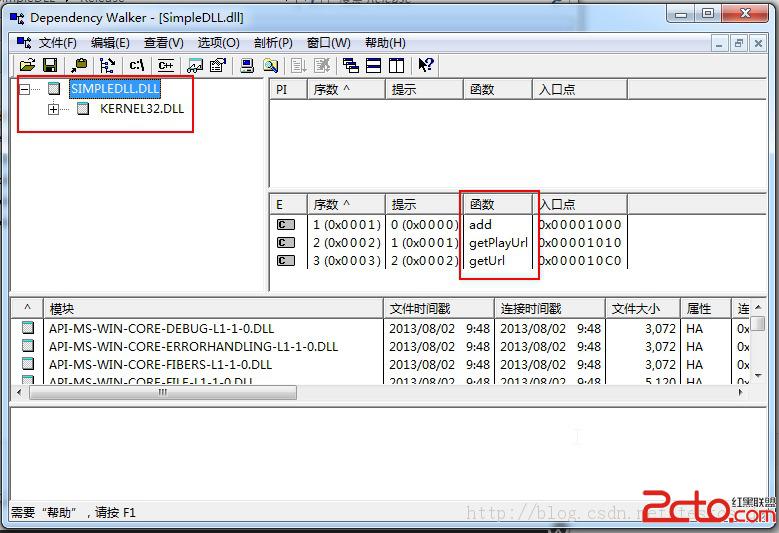Toggle the Undecorate C++ Functions icon
Image resolution: width=779 pixels, height=533 pixels.
coord(165,65)
